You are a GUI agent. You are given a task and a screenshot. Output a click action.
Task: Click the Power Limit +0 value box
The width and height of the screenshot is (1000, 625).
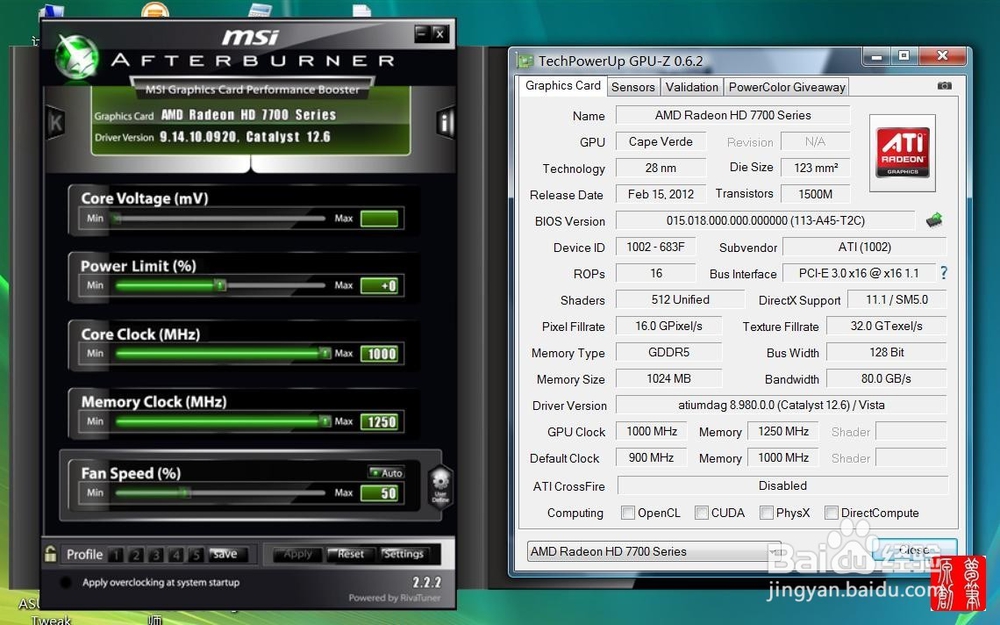point(379,286)
